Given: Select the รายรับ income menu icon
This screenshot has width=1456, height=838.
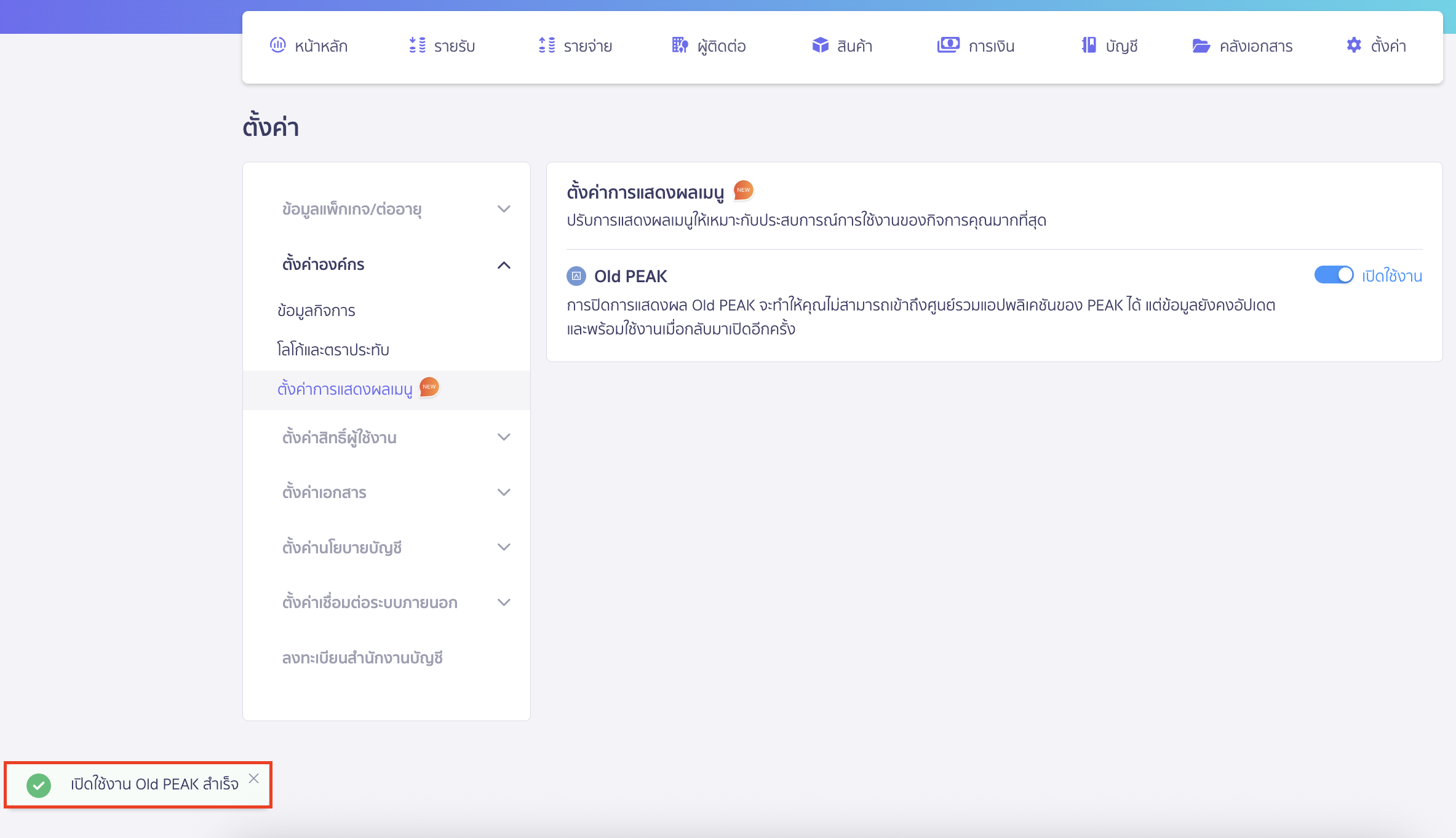Looking at the screenshot, I should pyautogui.click(x=417, y=45).
